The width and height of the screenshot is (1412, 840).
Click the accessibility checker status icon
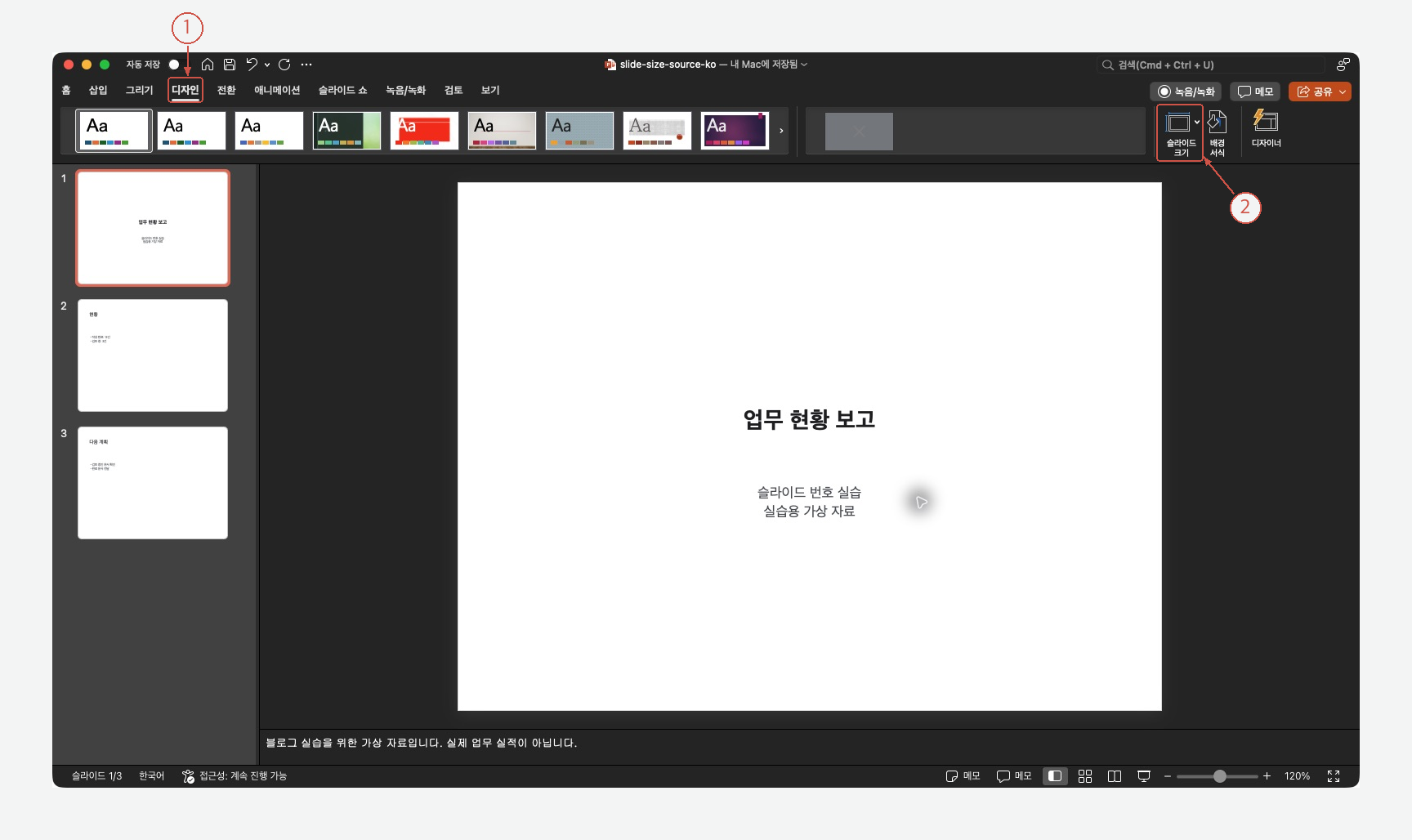[x=189, y=776]
